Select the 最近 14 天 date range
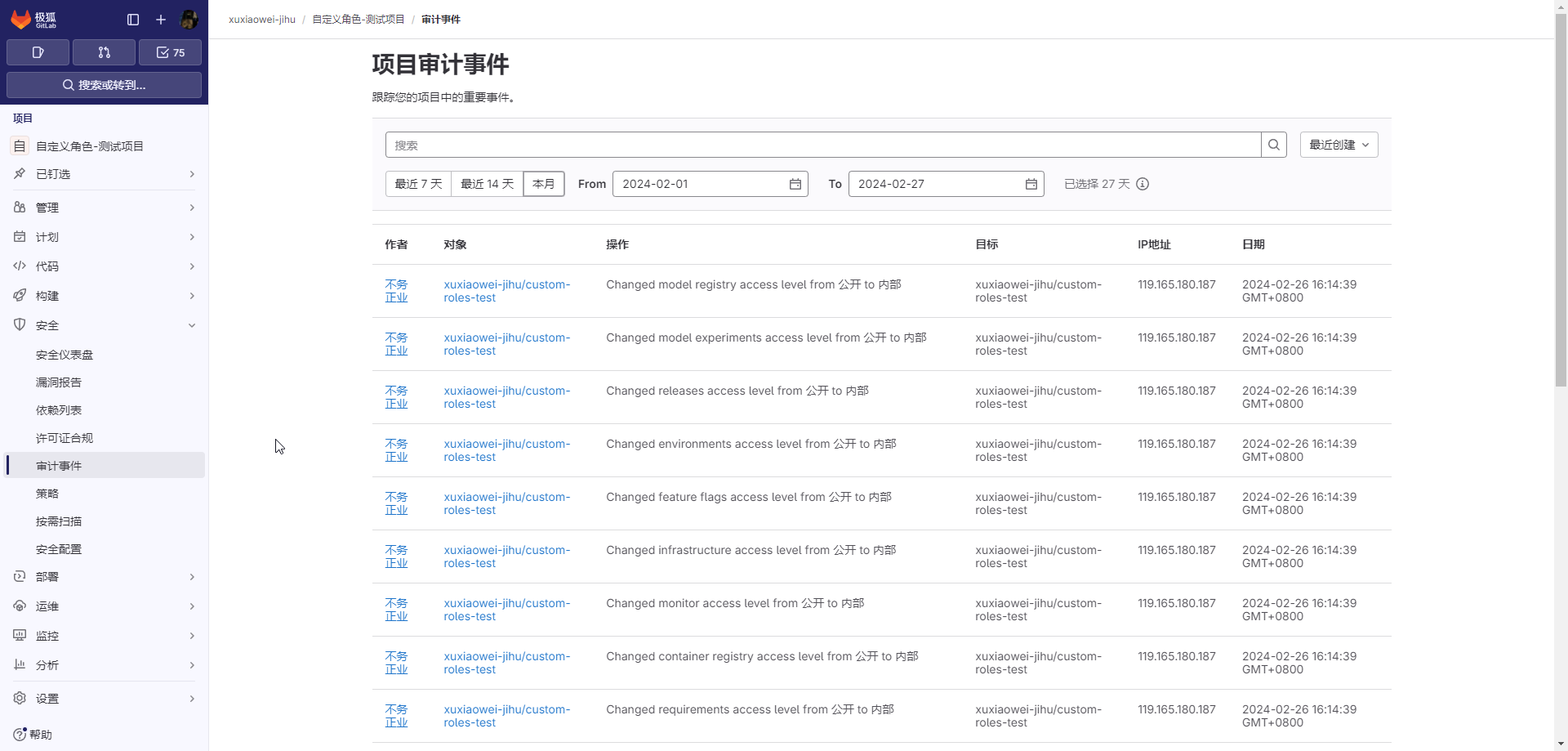Screen dimensions: 1568x751 click(x=487, y=184)
